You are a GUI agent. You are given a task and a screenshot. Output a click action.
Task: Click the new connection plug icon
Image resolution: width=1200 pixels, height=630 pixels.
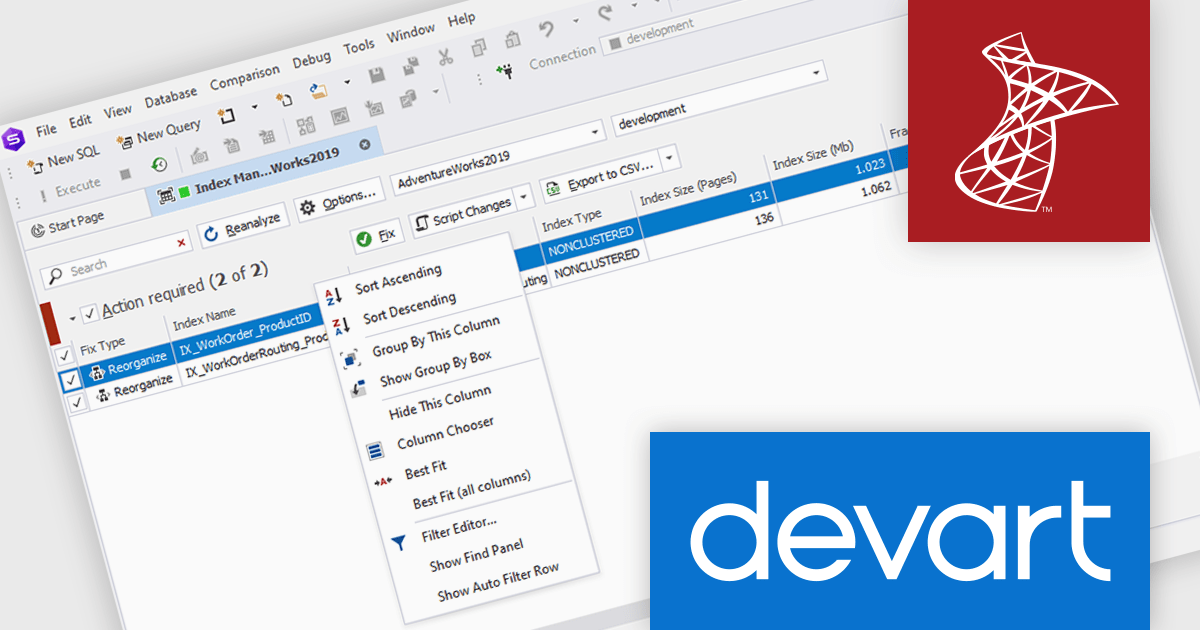[506, 71]
